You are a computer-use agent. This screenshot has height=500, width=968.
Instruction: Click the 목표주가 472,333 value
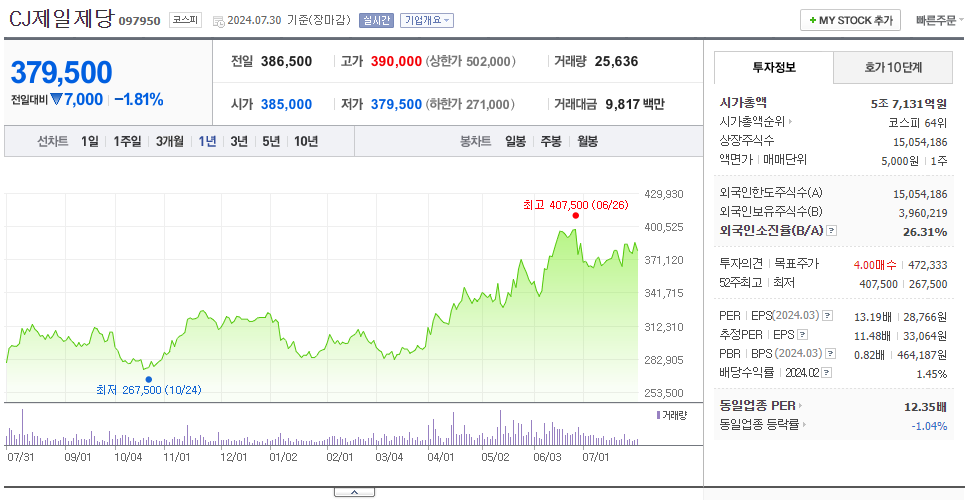tap(927, 265)
